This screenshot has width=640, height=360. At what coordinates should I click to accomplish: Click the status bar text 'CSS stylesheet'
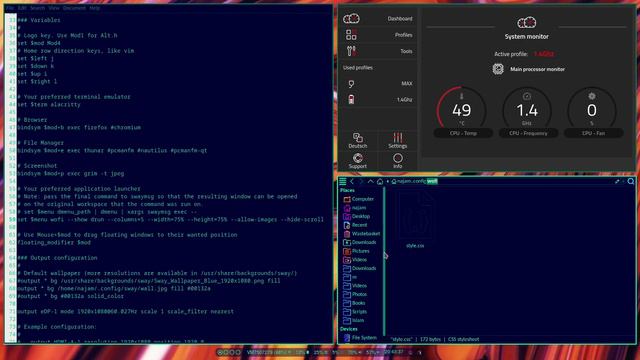point(463,339)
